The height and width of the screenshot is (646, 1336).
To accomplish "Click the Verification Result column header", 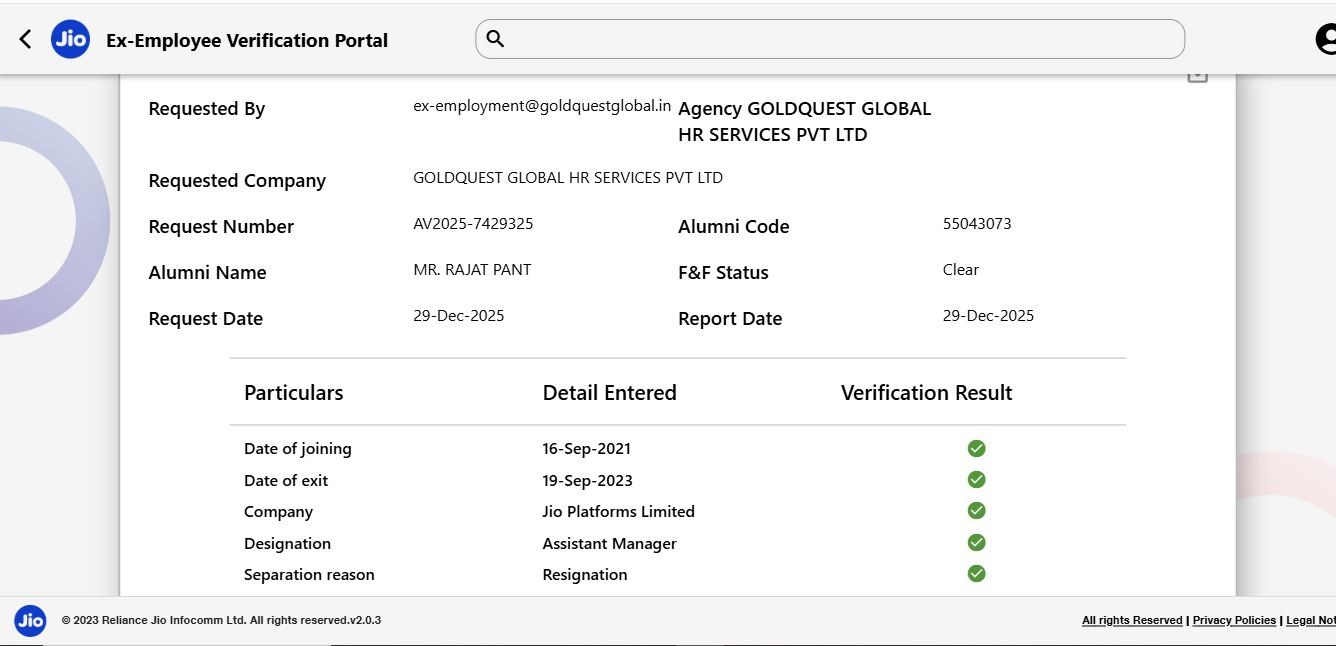I will click(x=926, y=393).
